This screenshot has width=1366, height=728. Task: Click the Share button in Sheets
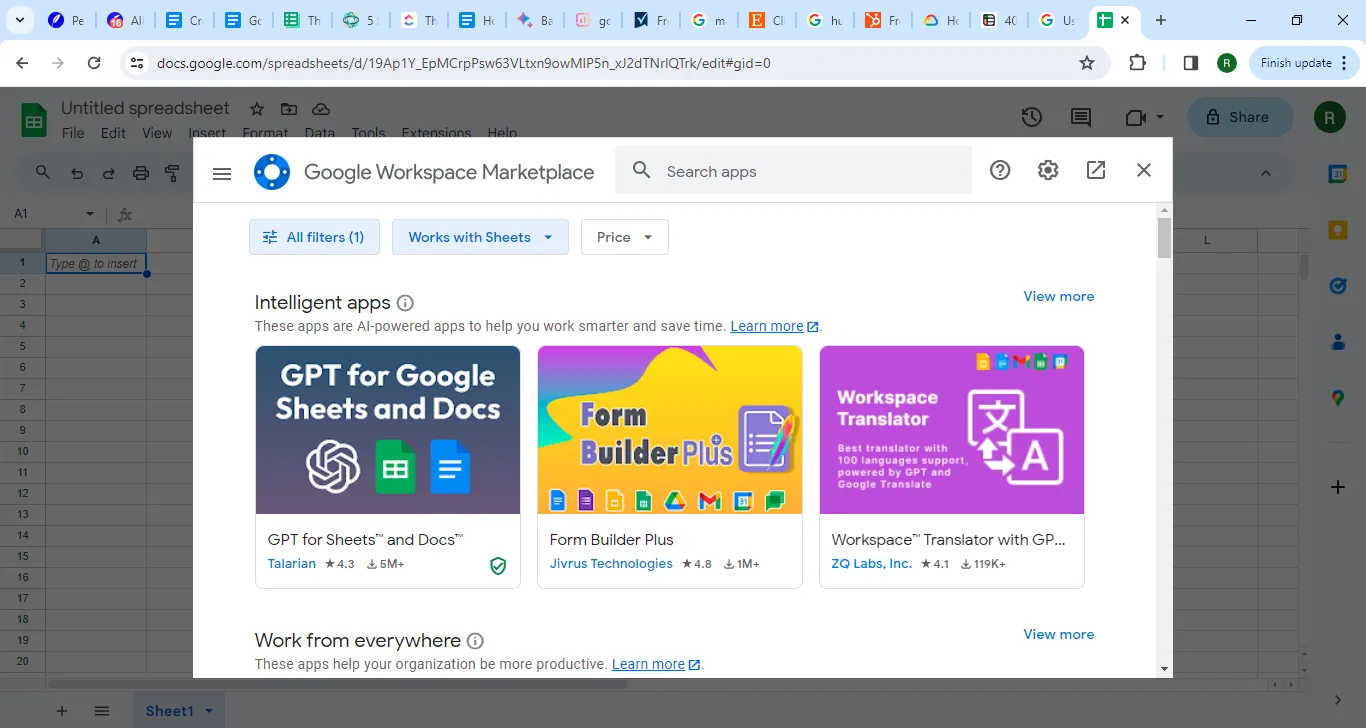[1240, 117]
